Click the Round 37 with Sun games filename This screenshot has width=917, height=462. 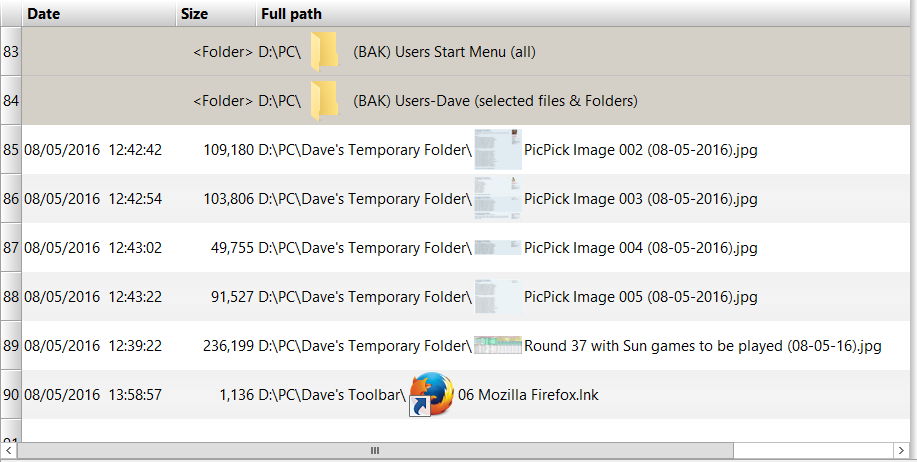click(x=702, y=346)
